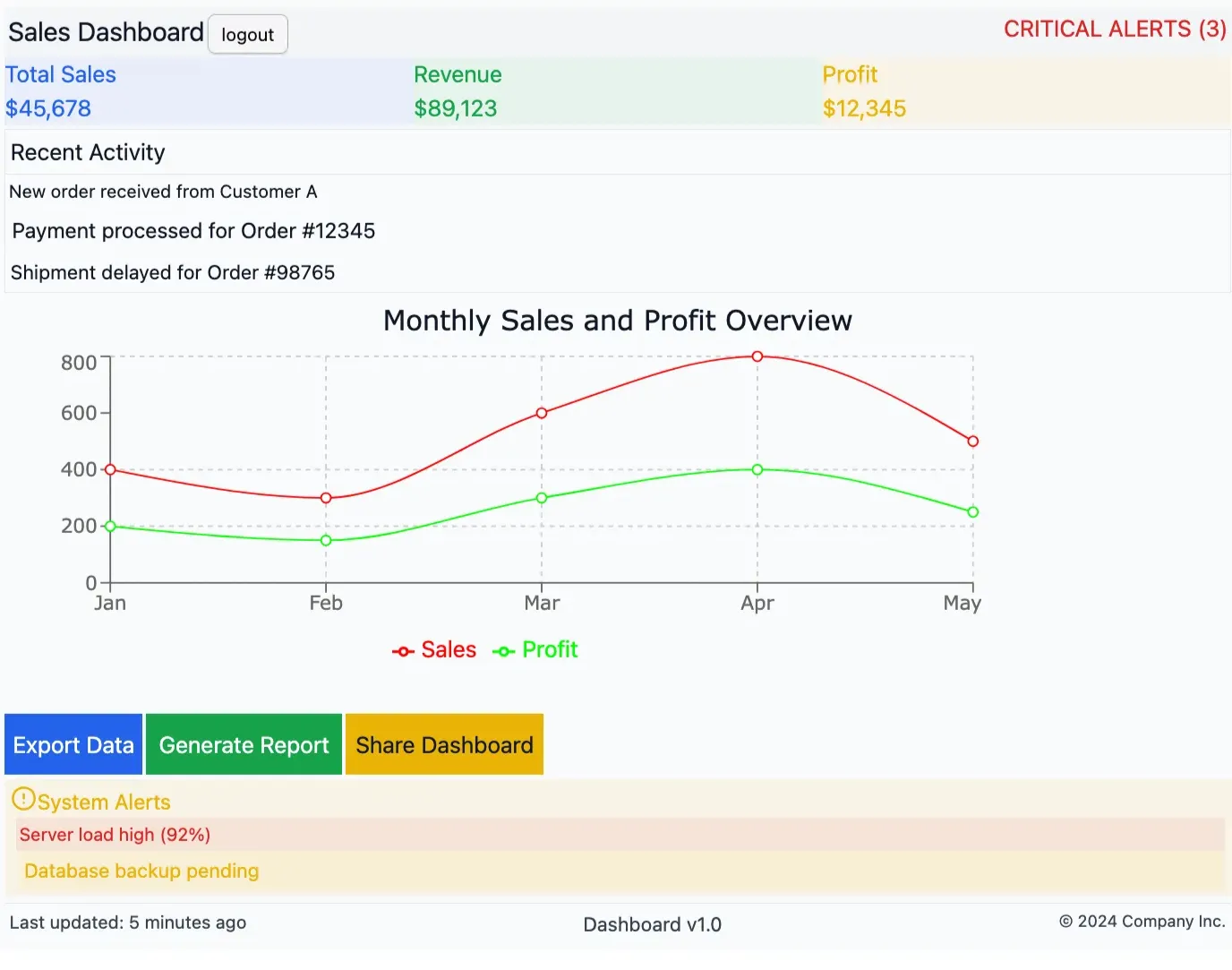Click the Export Data button
Viewport: 1232px width, 970px height.
point(73,744)
